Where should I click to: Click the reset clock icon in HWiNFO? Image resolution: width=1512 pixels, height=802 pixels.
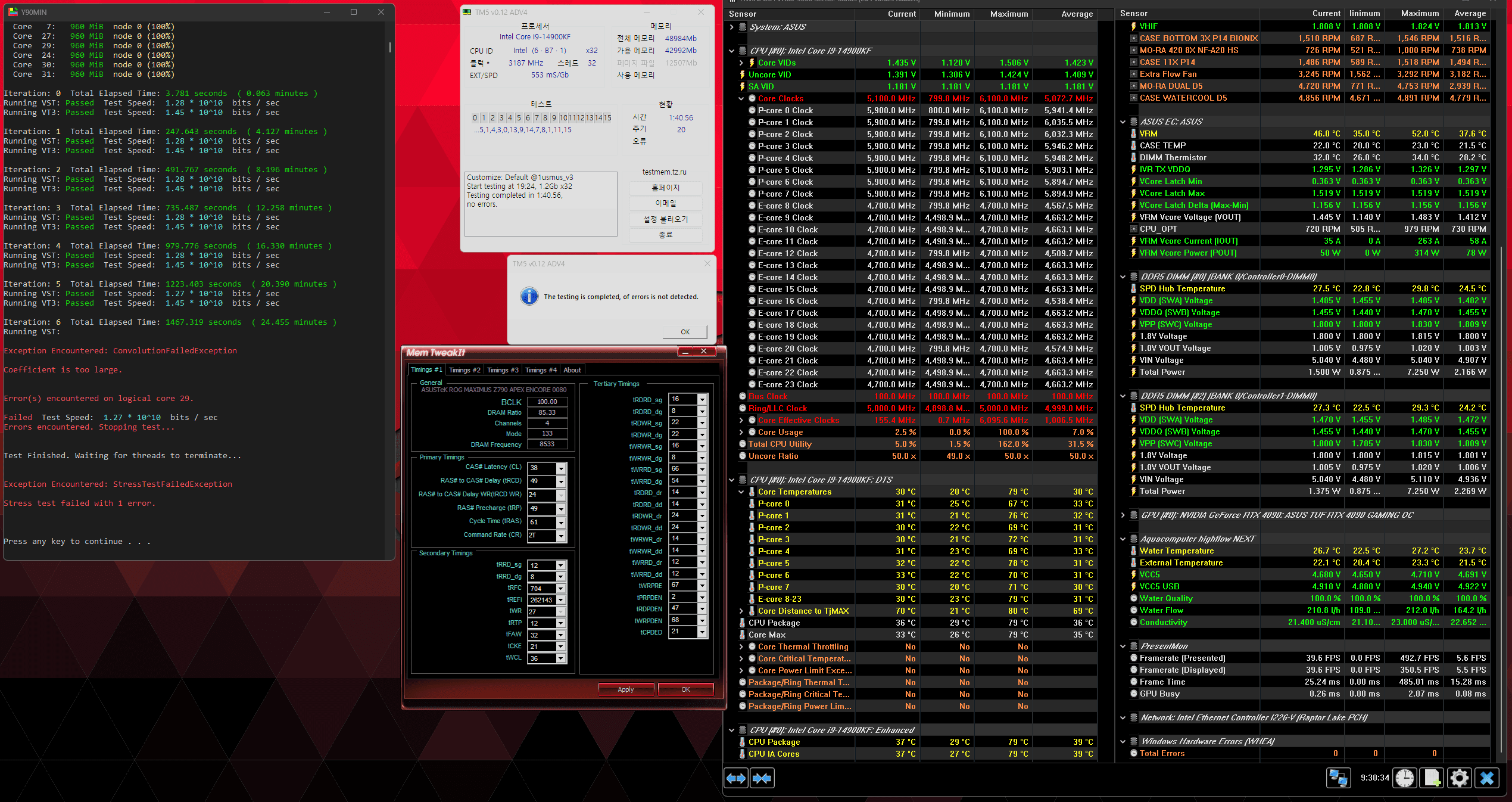click(x=1405, y=778)
